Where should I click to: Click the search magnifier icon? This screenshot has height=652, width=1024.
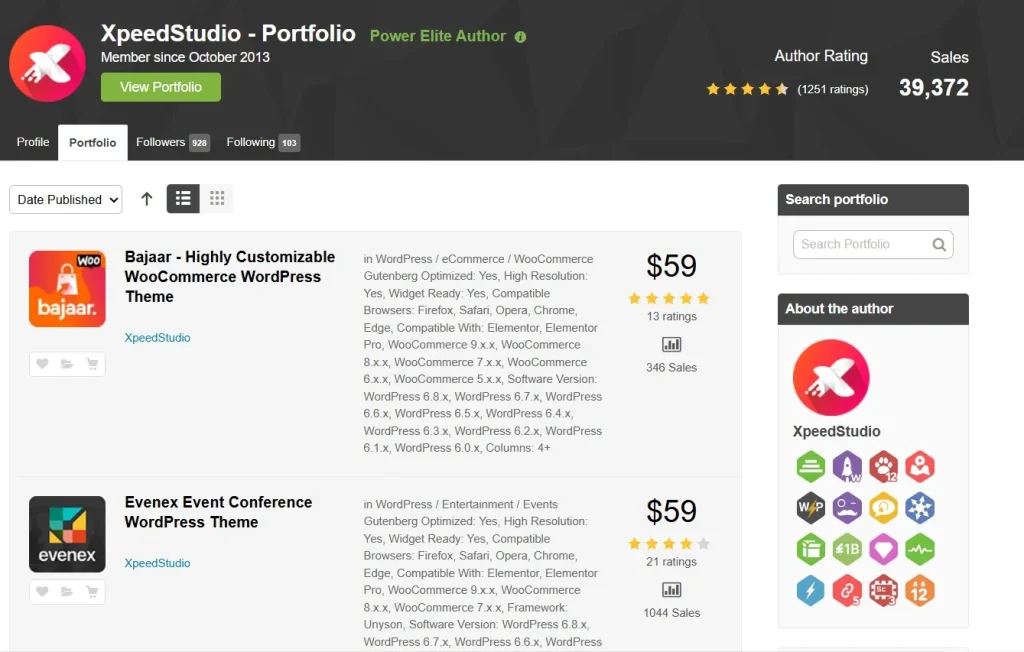939,244
